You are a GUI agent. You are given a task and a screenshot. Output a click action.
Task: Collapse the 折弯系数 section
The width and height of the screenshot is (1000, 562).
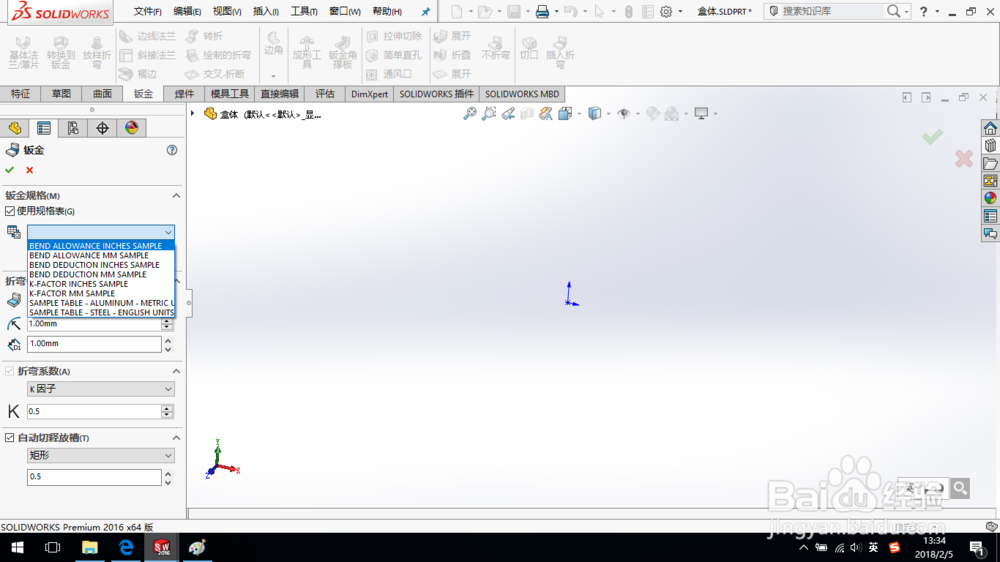click(176, 371)
